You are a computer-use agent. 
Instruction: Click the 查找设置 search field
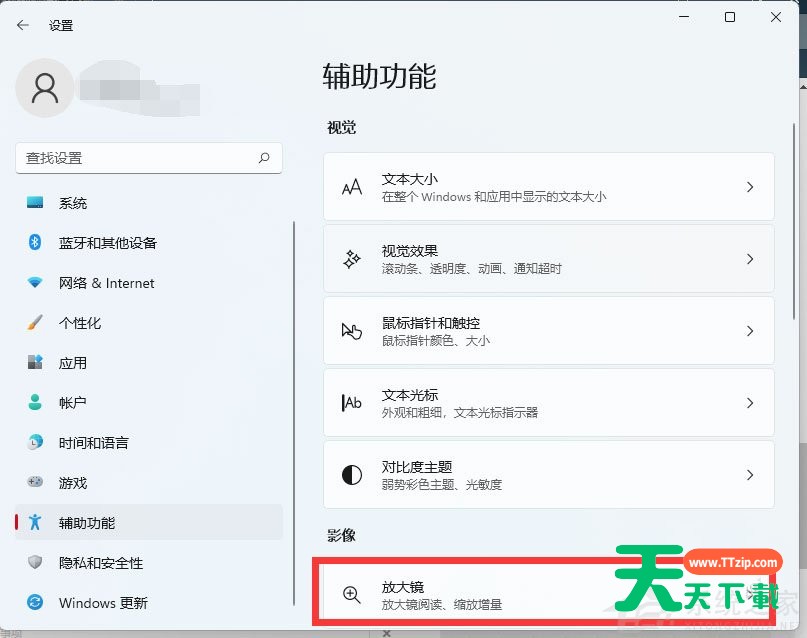(x=130, y=158)
